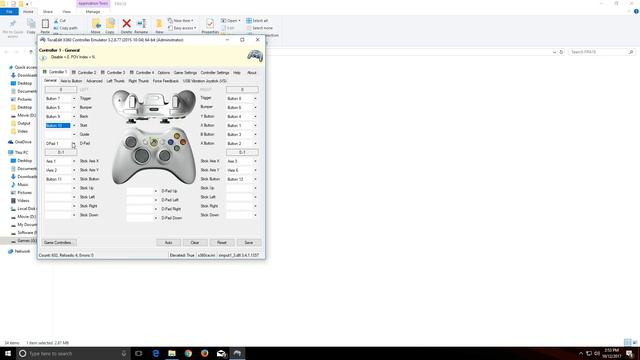Viewport: 640px width, 360px height.
Task: Switch to the Axis to Button sub-tab
Action: (71, 81)
